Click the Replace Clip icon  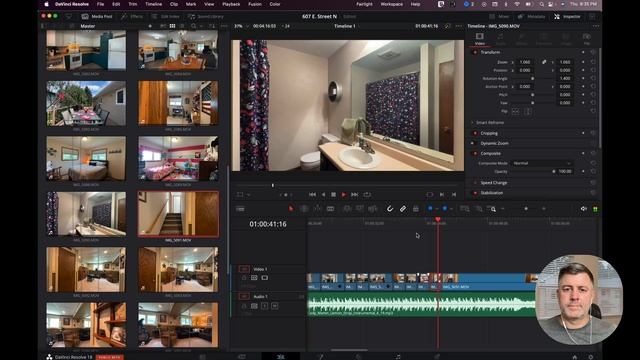(373, 209)
